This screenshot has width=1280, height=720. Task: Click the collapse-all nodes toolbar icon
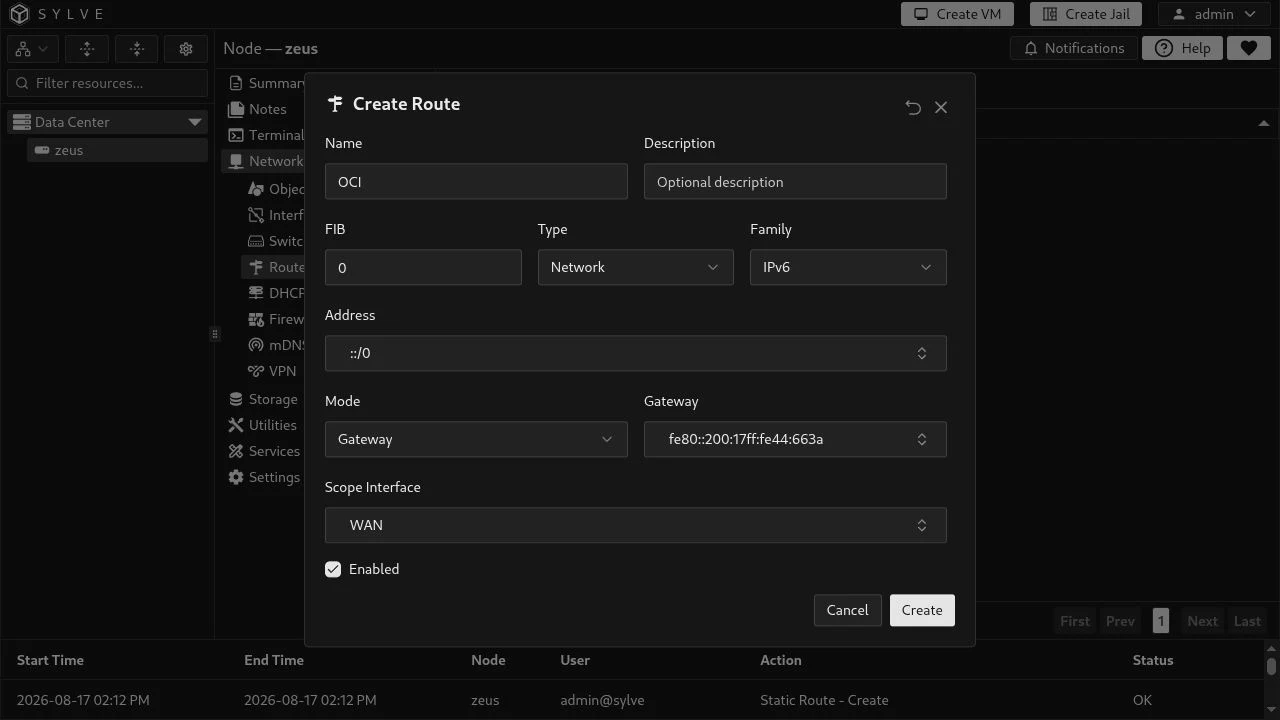click(x=137, y=49)
